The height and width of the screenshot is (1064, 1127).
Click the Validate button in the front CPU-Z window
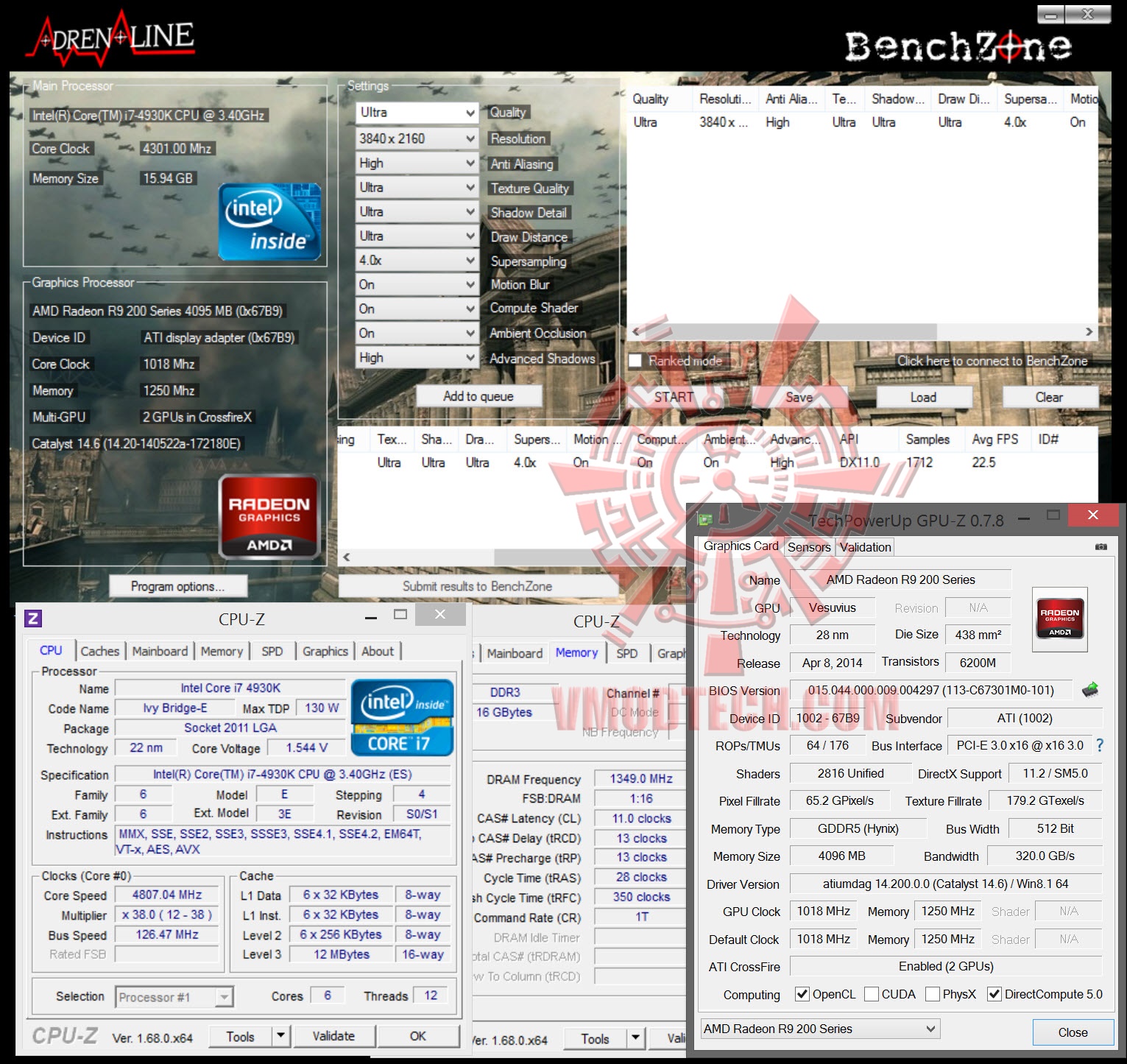(333, 1036)
